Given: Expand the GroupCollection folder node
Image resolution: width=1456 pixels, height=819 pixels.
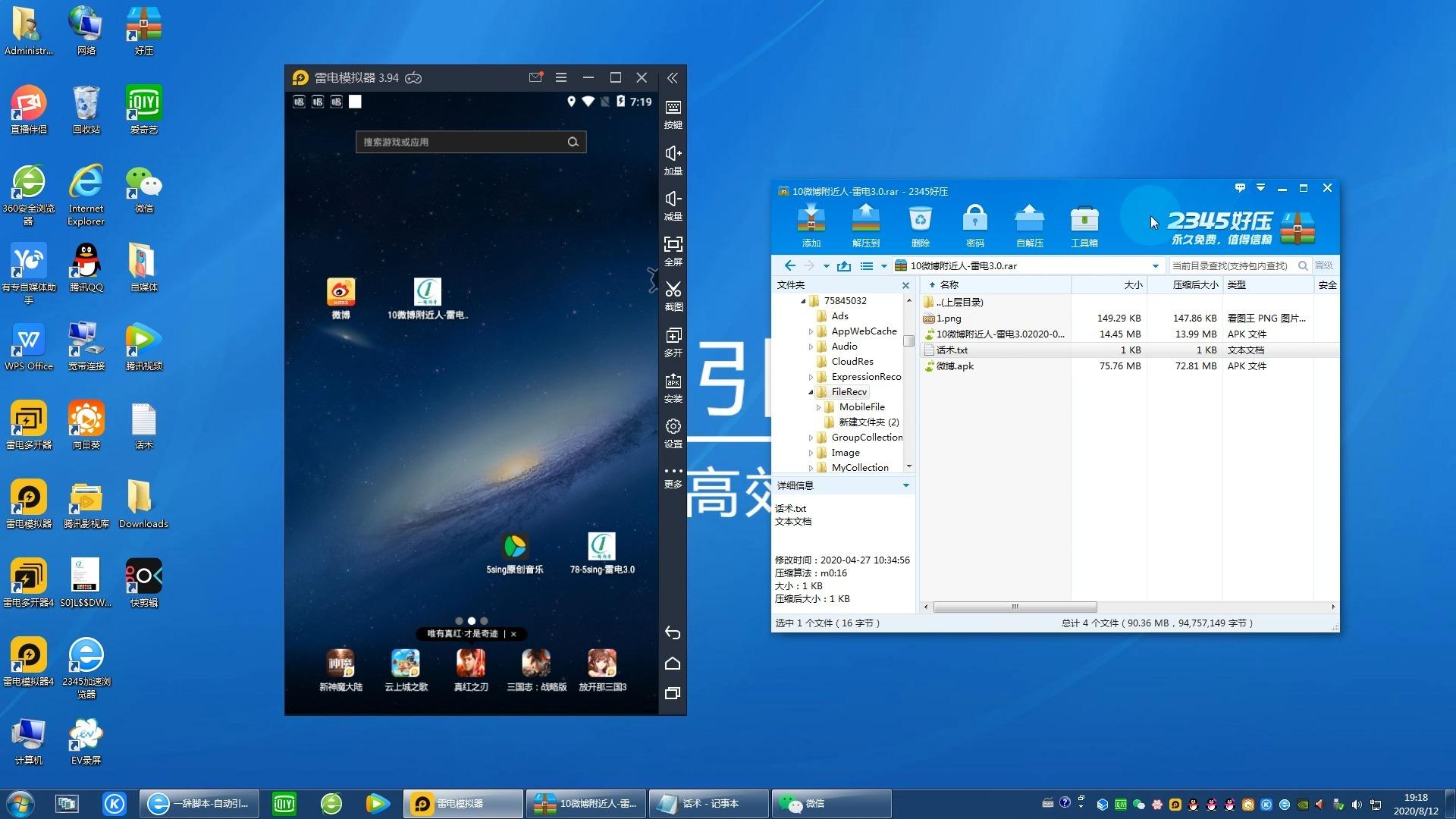Looking at the screenshot, I should point(811,438).
